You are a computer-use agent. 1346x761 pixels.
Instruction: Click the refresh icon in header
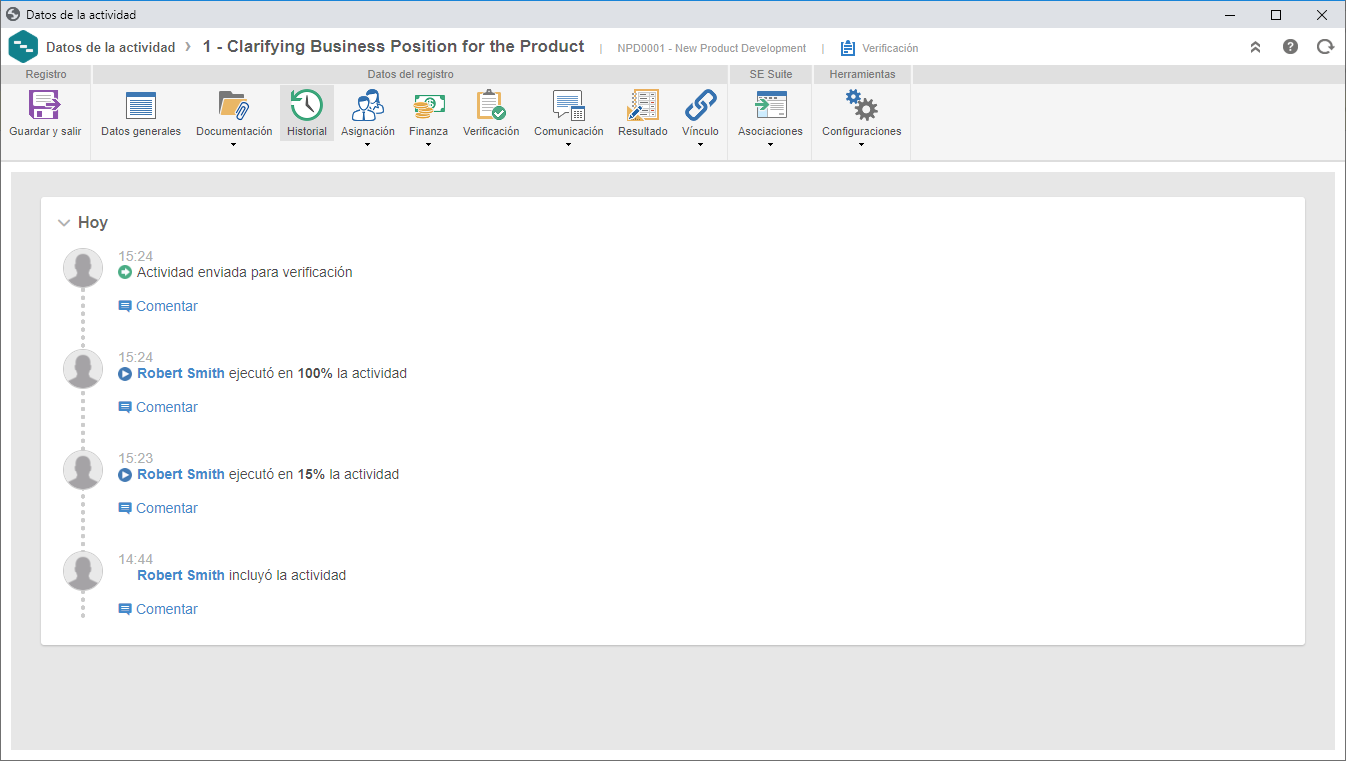tap(1325, 47)
